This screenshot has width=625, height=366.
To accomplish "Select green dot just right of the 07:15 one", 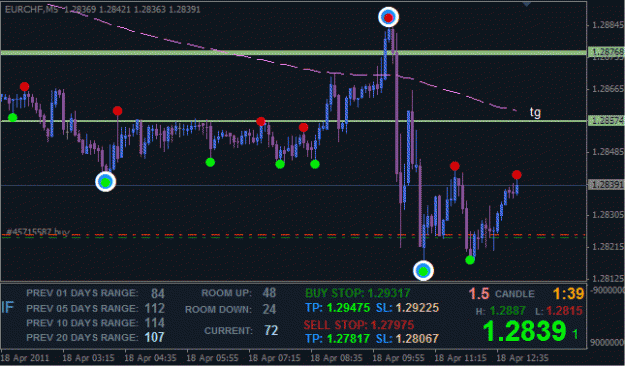I will tap(315, 164).
